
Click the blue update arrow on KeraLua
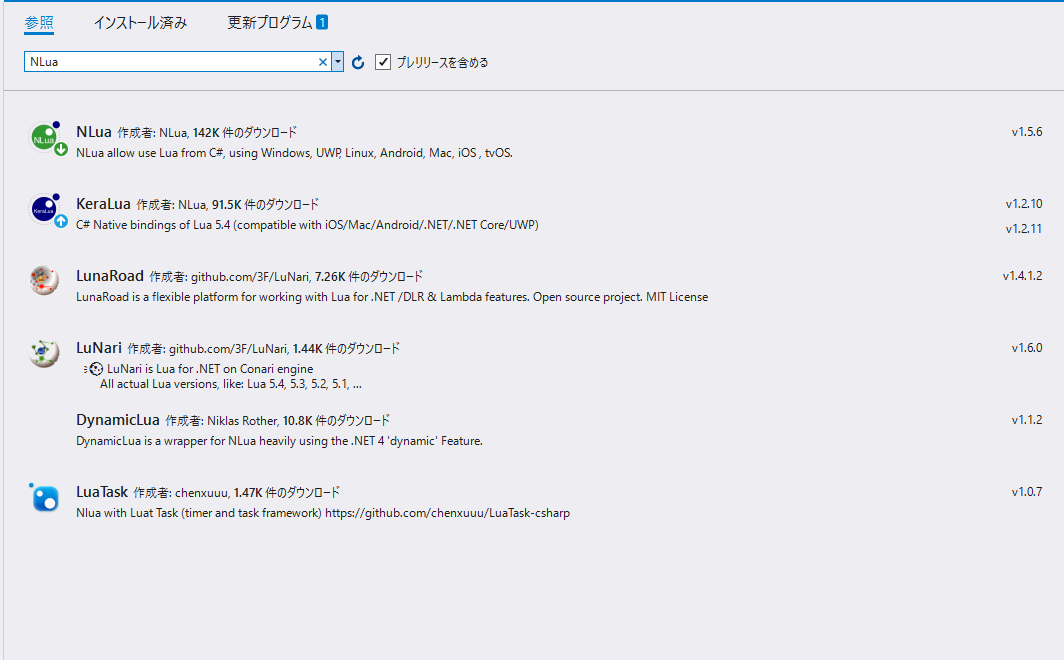click(x=61, y=221)
